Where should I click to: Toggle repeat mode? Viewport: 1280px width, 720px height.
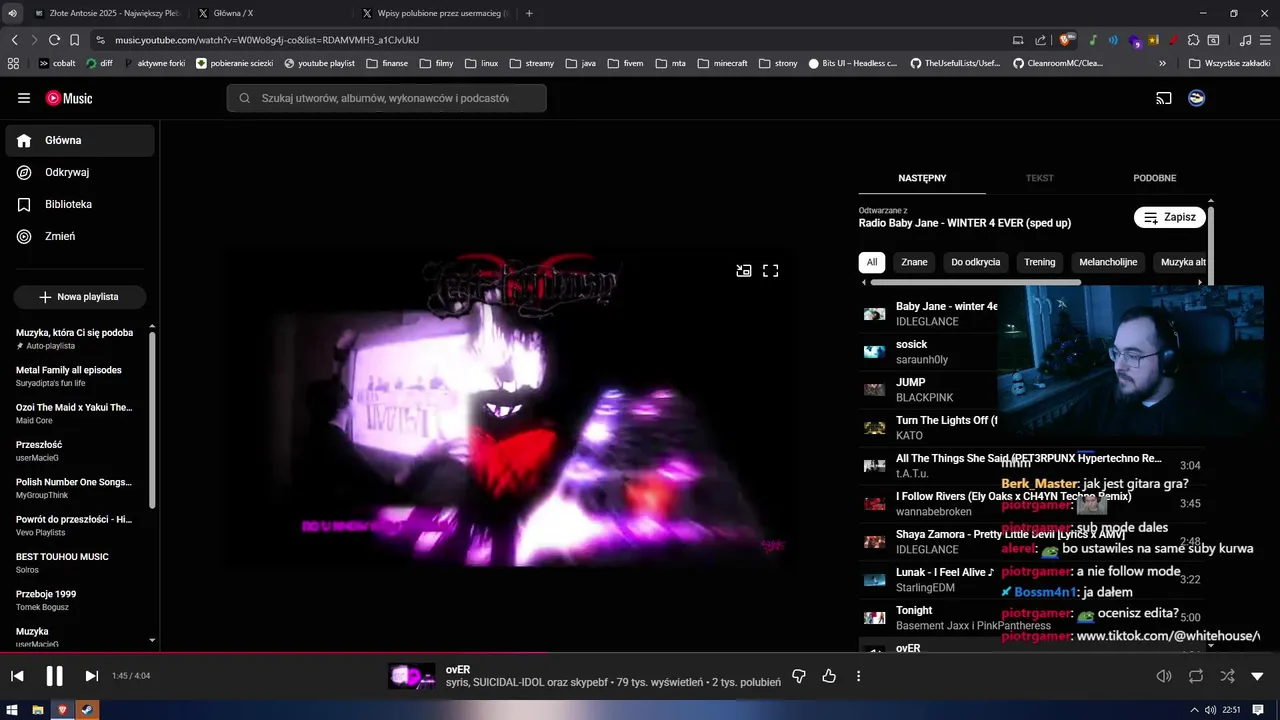click(1196, 676)
